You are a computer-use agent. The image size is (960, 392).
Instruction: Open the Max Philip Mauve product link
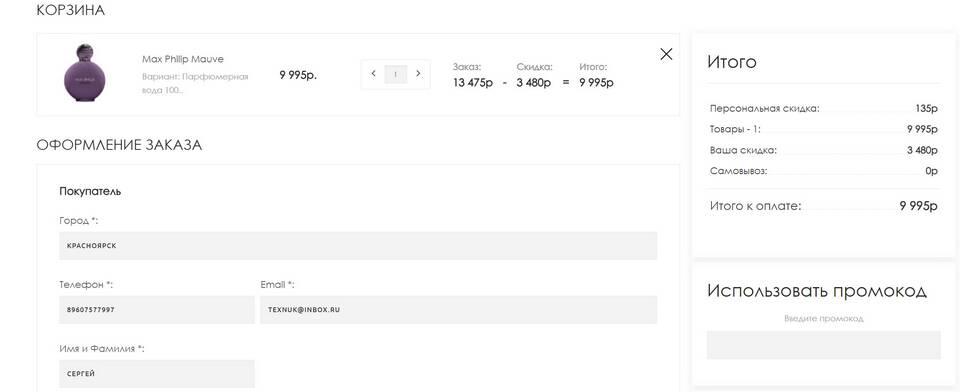coord(182,59)
